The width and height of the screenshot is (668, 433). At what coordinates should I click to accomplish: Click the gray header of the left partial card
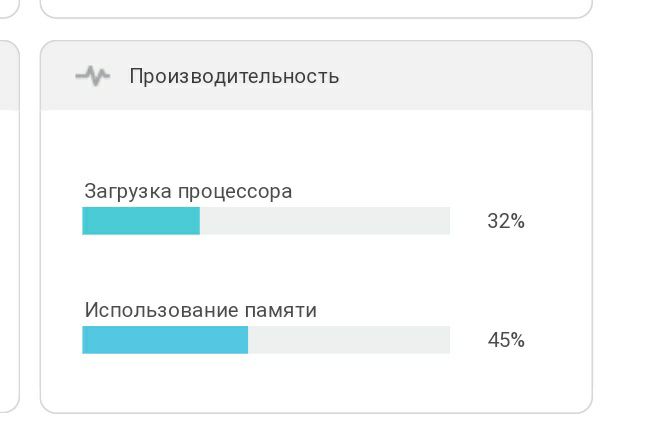(9, 76)
